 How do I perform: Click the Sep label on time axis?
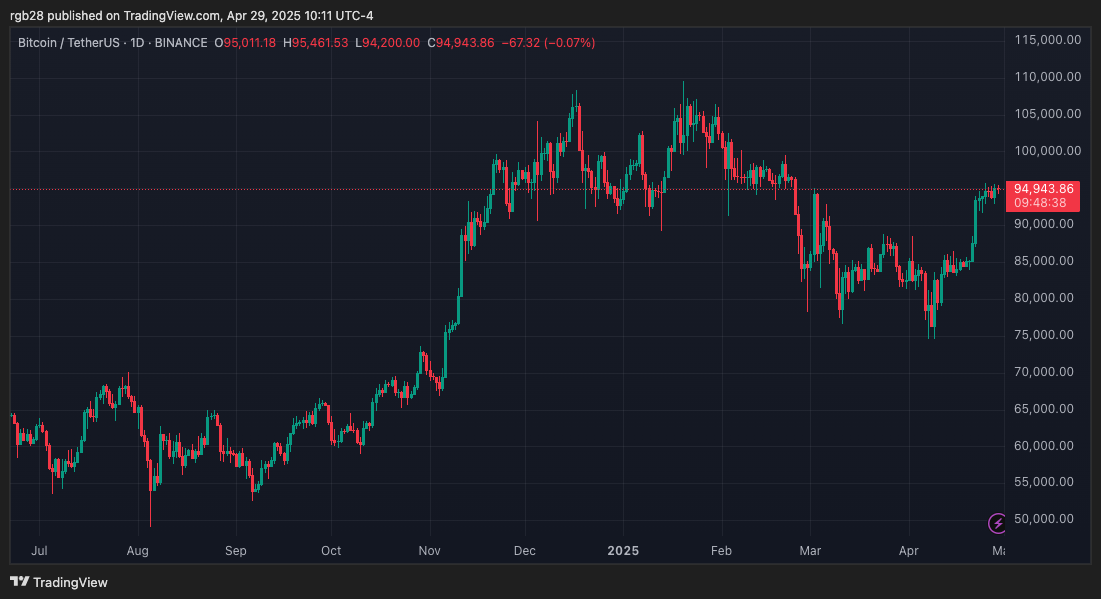point(236,551)
